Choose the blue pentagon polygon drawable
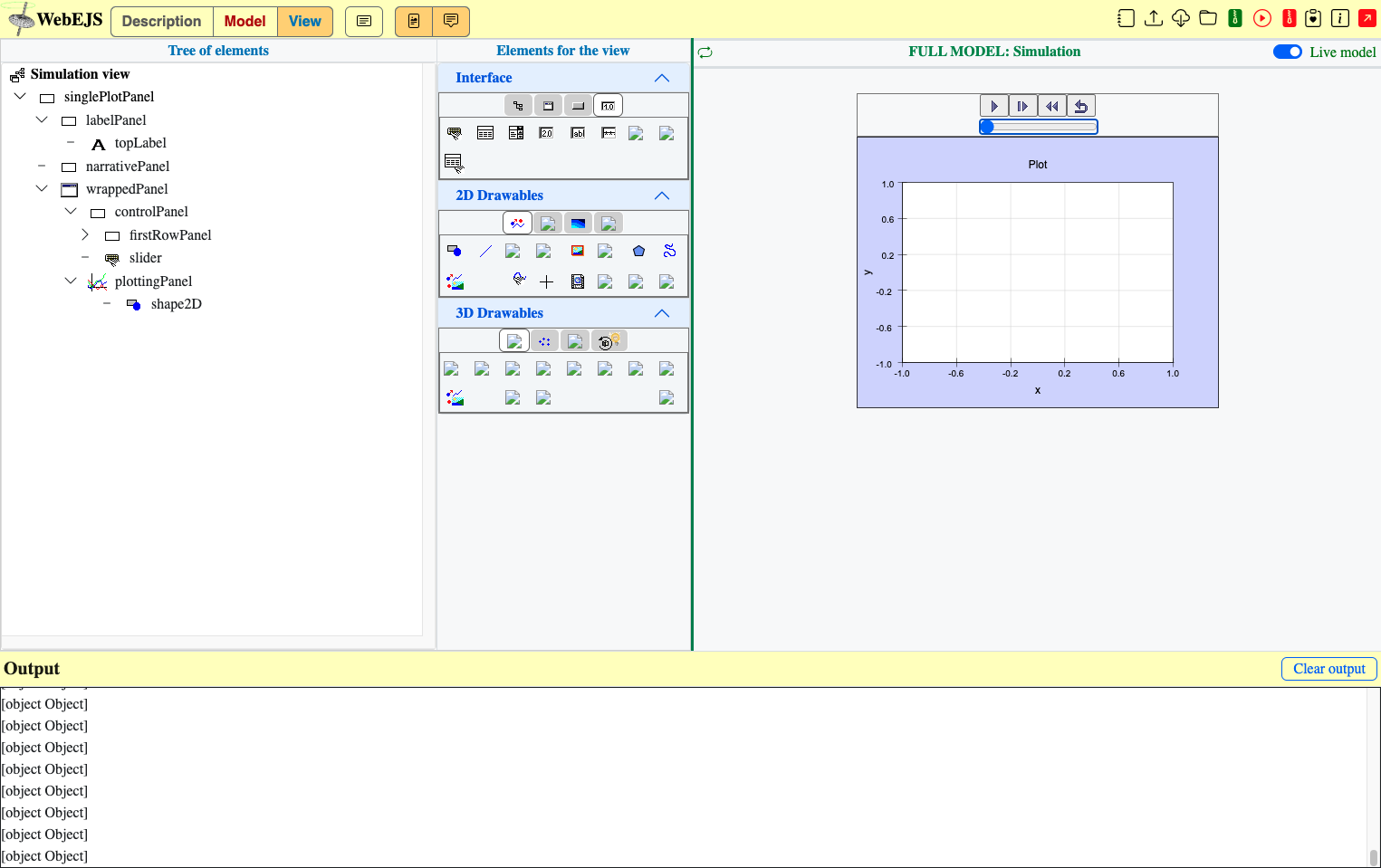The image size is (1381, 868). tap(639, 251)
